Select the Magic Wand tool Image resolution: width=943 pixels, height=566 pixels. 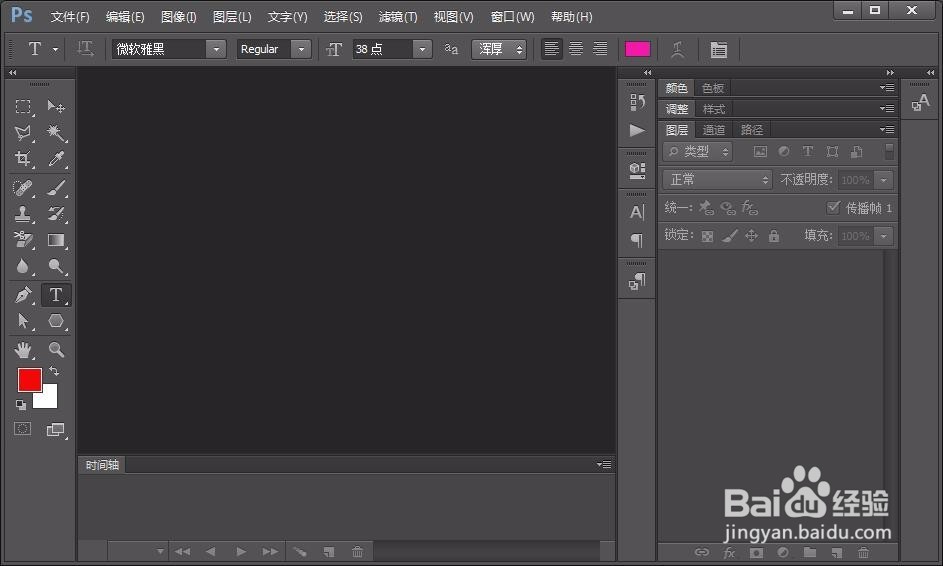pyautogui.click(x=56, y=132)
